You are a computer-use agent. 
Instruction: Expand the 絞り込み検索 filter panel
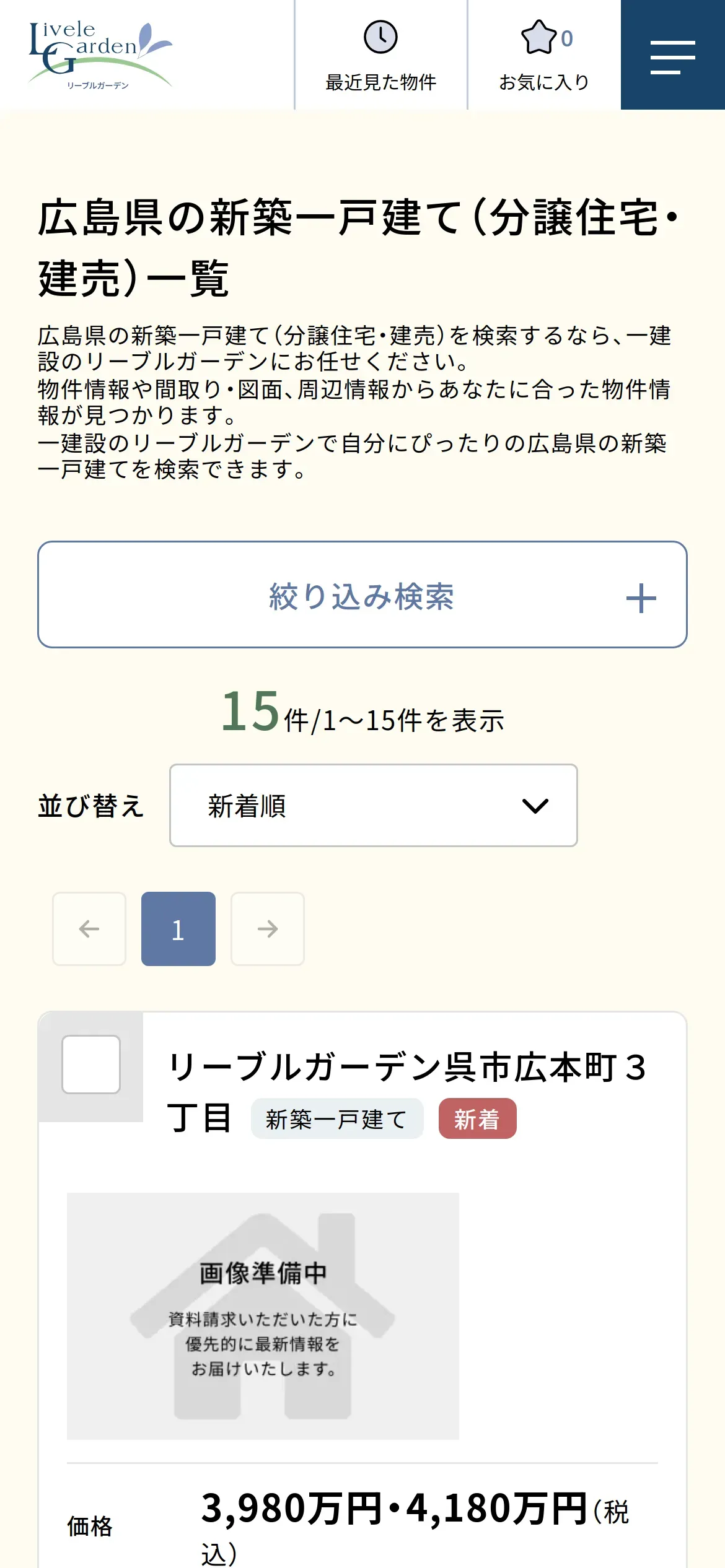362,596
